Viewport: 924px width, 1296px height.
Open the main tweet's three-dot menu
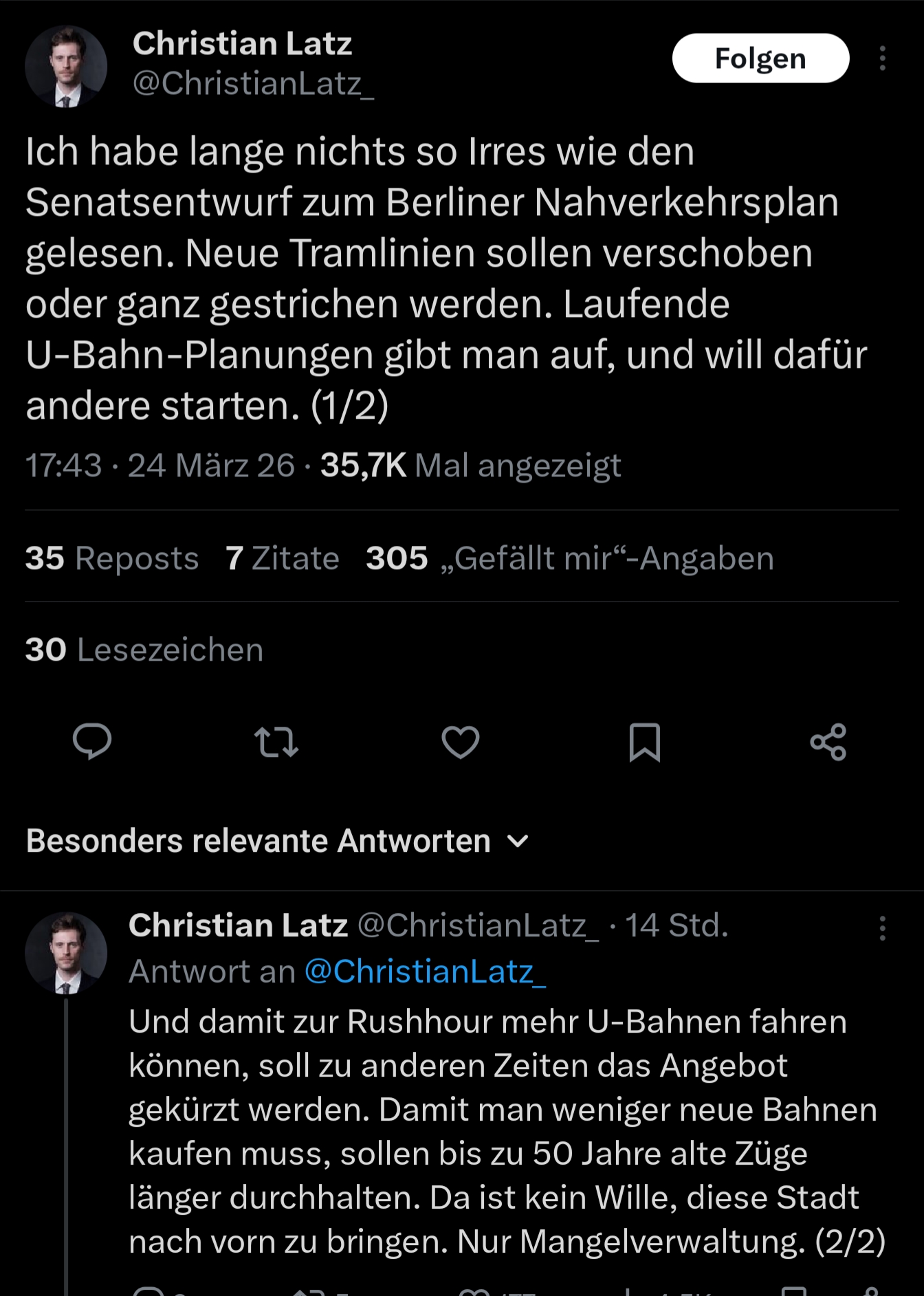click(x=883, y=58)
